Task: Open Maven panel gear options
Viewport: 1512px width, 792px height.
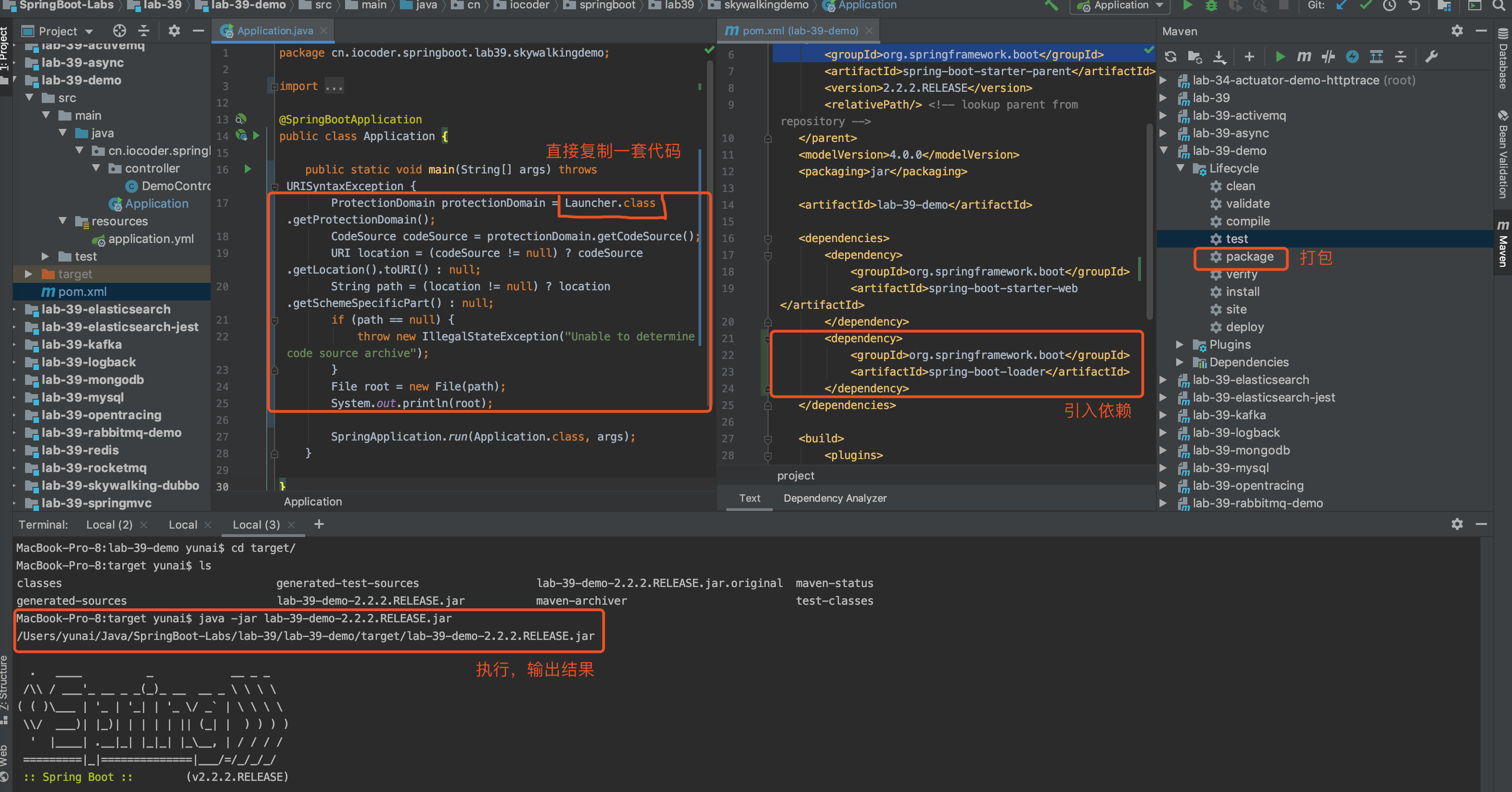Action: [x=1457, y=31]
